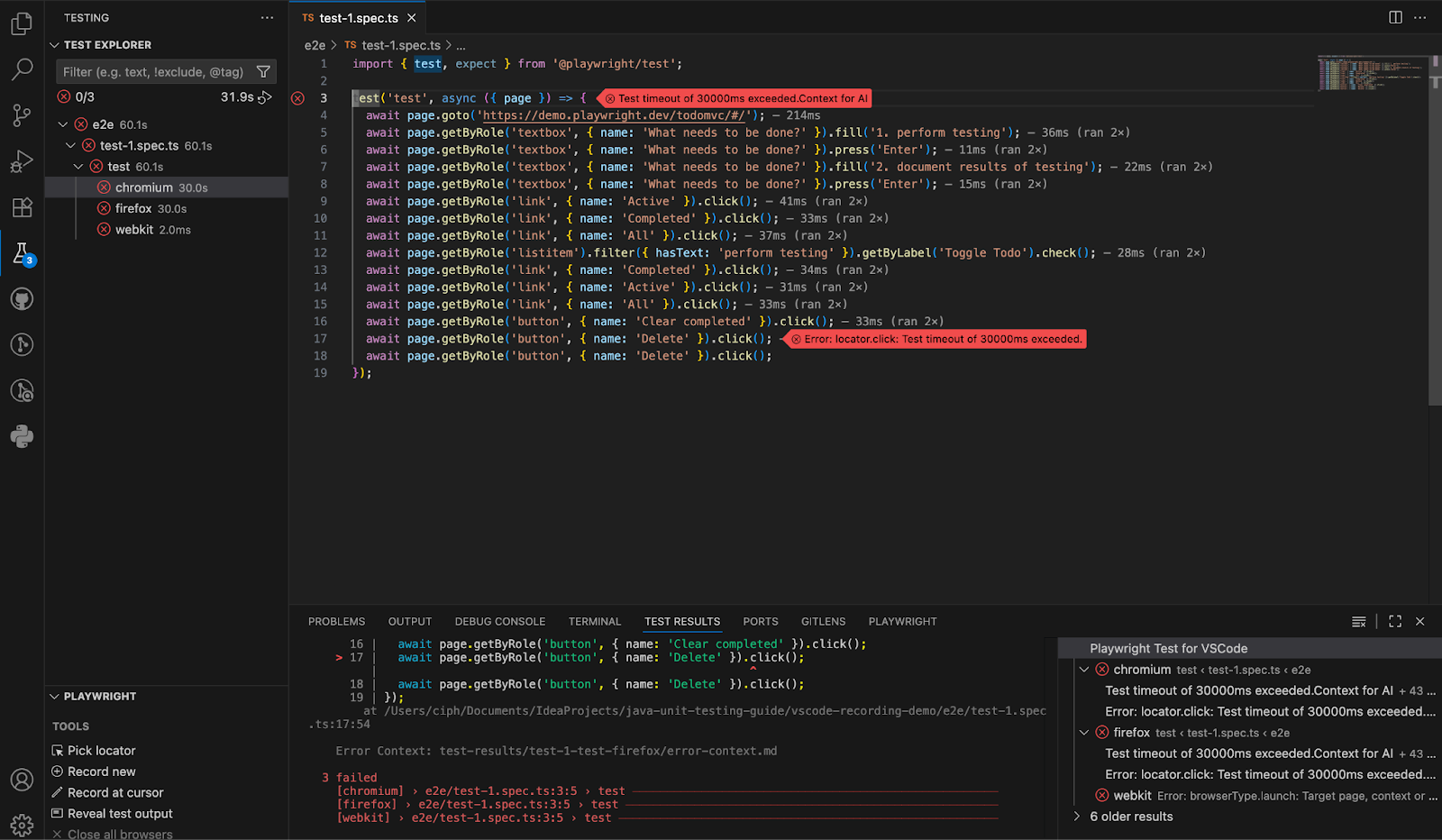This screenshot has height=840, width=1442.
Task: Switch to the PROBLEMS panel tab
Action: (x=336, y=621)
